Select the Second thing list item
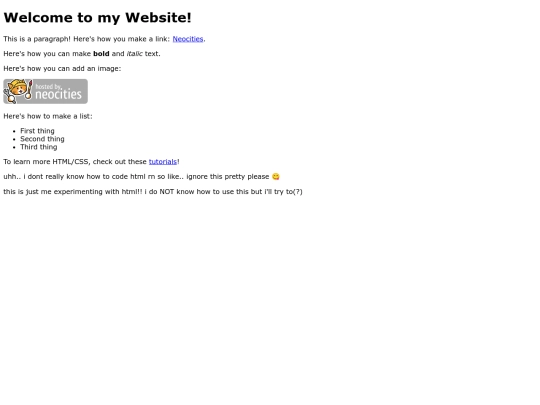Screen dimensions: 540x405 coord(42,139)
